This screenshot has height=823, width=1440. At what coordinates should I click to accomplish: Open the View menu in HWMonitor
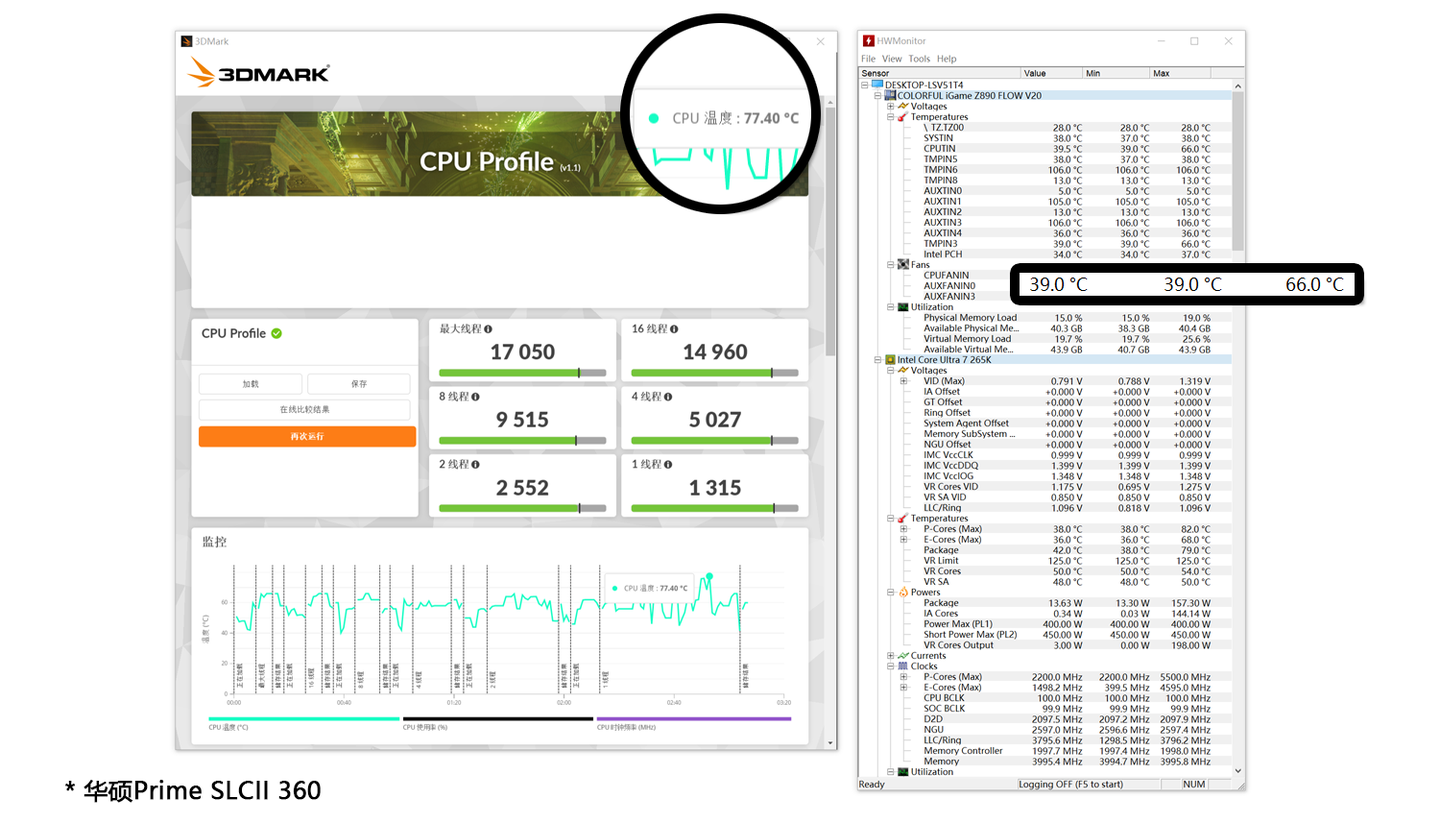click(892, 59)
